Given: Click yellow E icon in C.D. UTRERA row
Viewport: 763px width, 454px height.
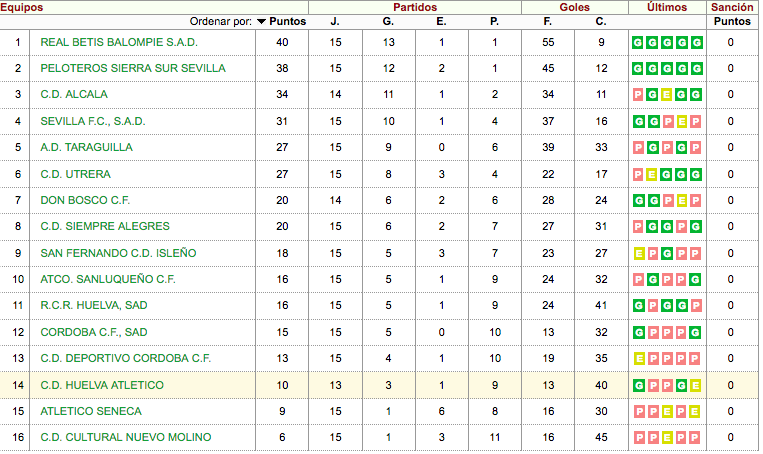Looking at the screenshot, I should [652, 174].
